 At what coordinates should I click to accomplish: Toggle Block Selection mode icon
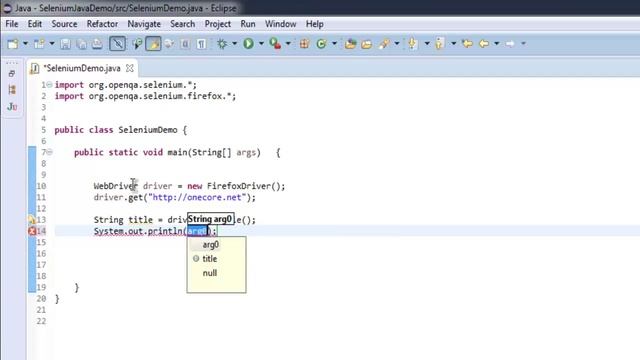click(x=185, y=44)
